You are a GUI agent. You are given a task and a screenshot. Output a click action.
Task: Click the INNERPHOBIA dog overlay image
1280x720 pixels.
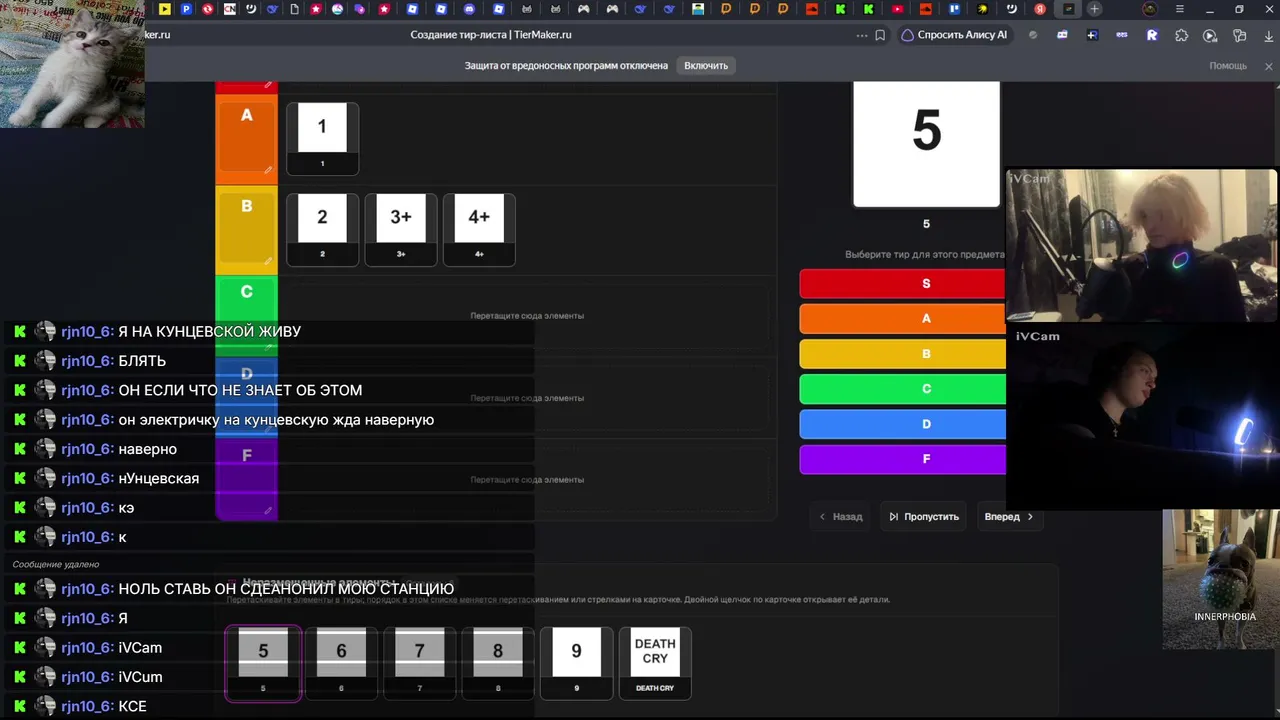[1221, 580]
